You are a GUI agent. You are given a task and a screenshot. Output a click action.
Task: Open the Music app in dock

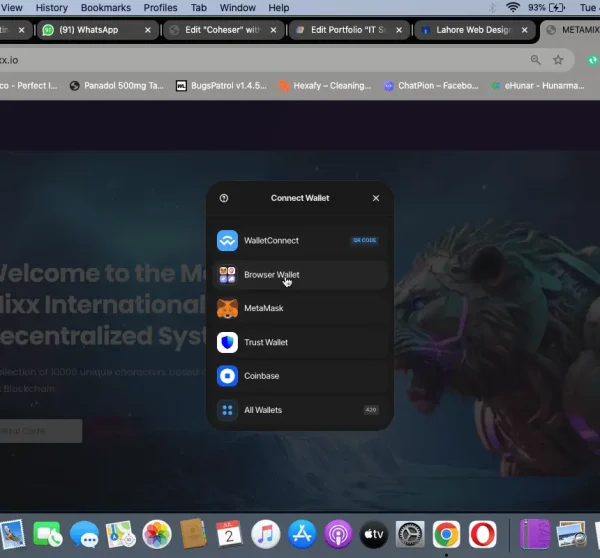pos(265,534)
